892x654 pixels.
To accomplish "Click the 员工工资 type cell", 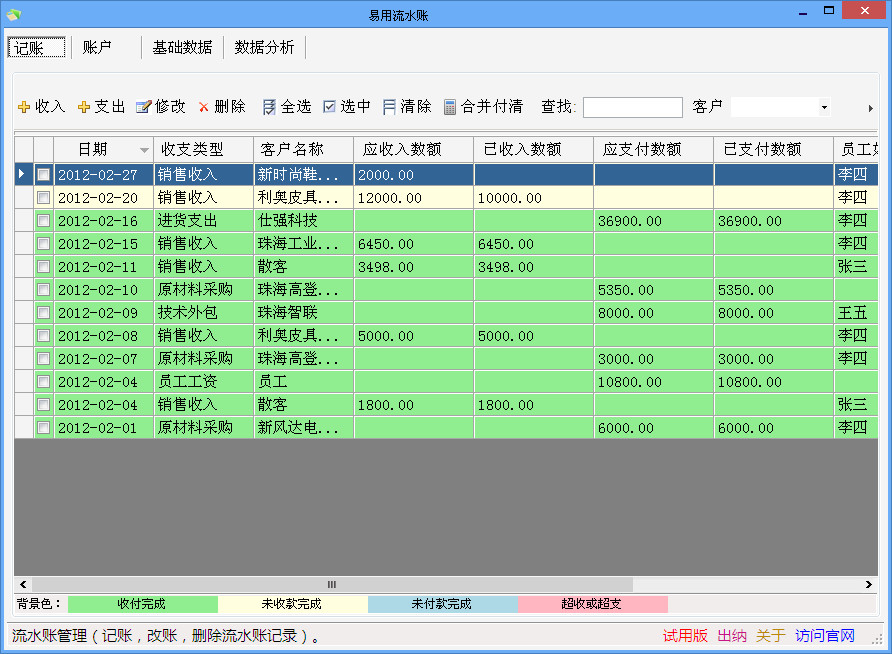I will (x=204, y=381).
